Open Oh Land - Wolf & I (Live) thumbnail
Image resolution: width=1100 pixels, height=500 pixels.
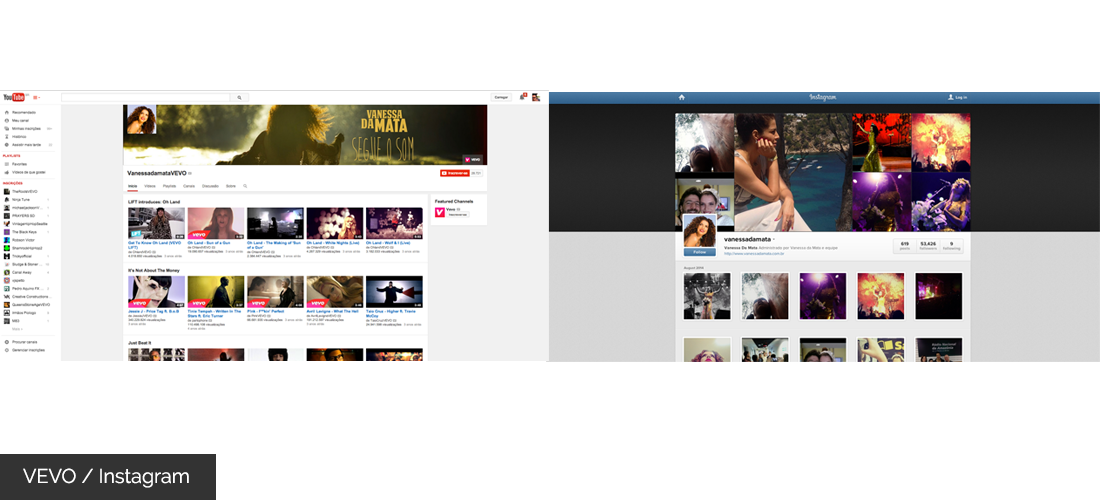(394, 223)
